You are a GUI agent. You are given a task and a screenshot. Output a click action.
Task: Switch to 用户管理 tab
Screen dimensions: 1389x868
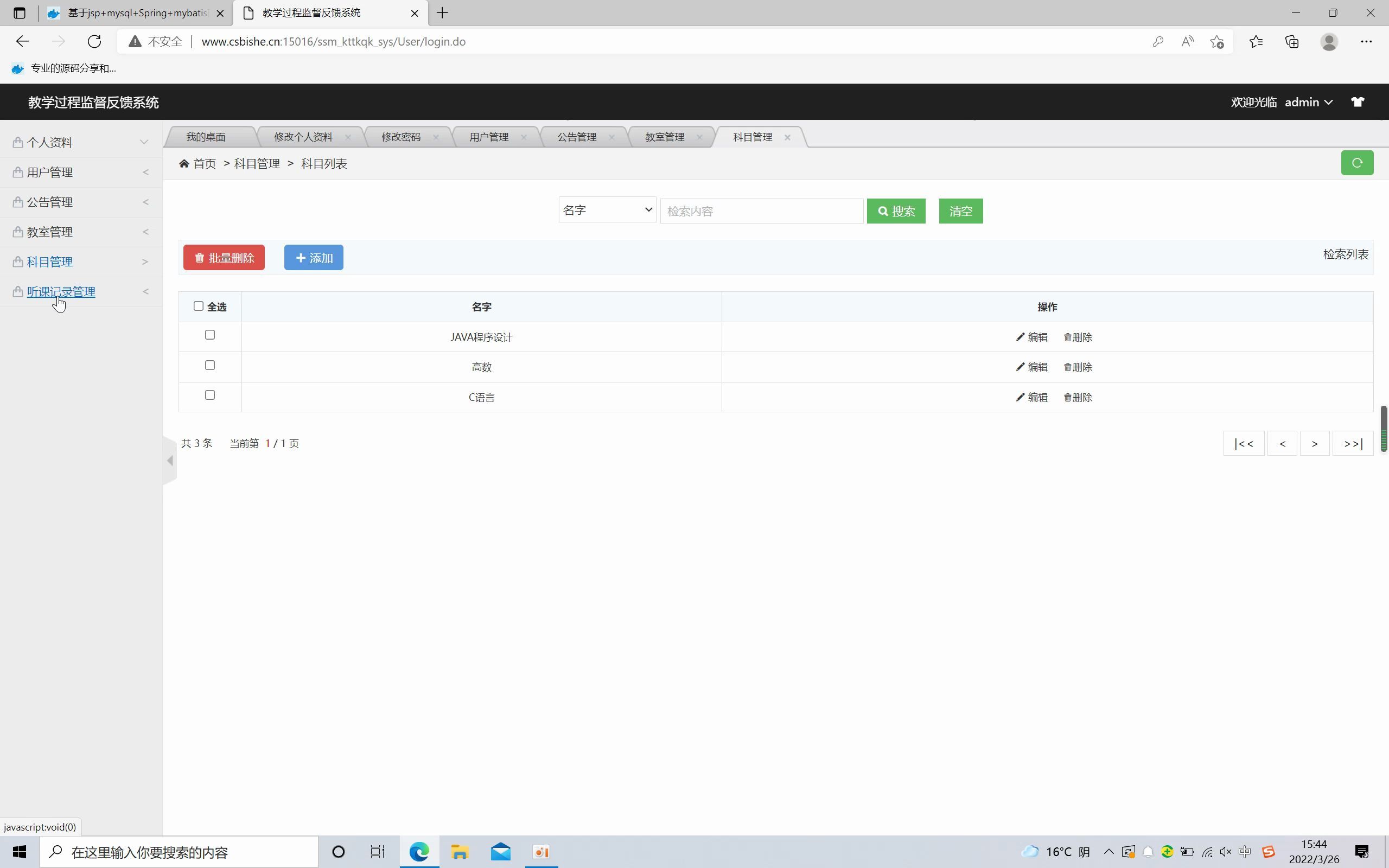[x=488, y=137]
